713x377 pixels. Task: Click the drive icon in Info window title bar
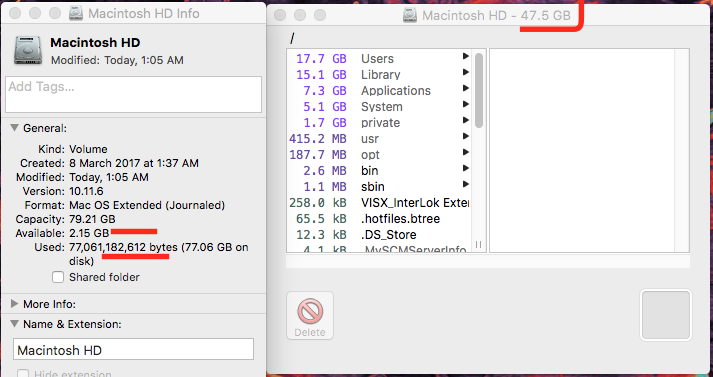(x=76, y=13)
